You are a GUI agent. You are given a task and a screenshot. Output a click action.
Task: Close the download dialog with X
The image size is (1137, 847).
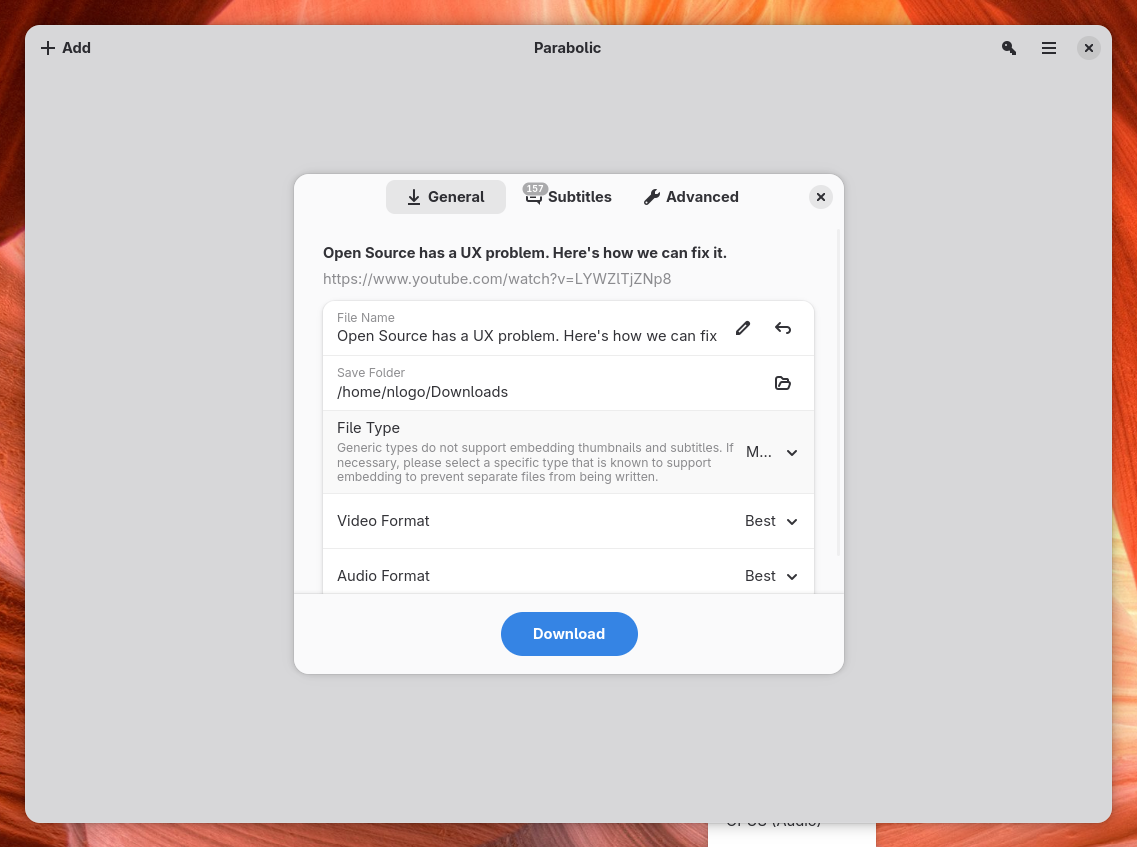tap(820, 197)
